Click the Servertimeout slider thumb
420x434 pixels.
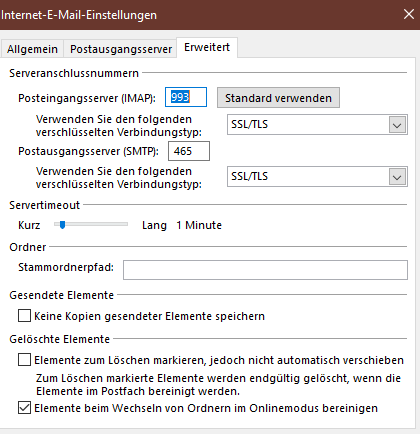coord(62,225)
